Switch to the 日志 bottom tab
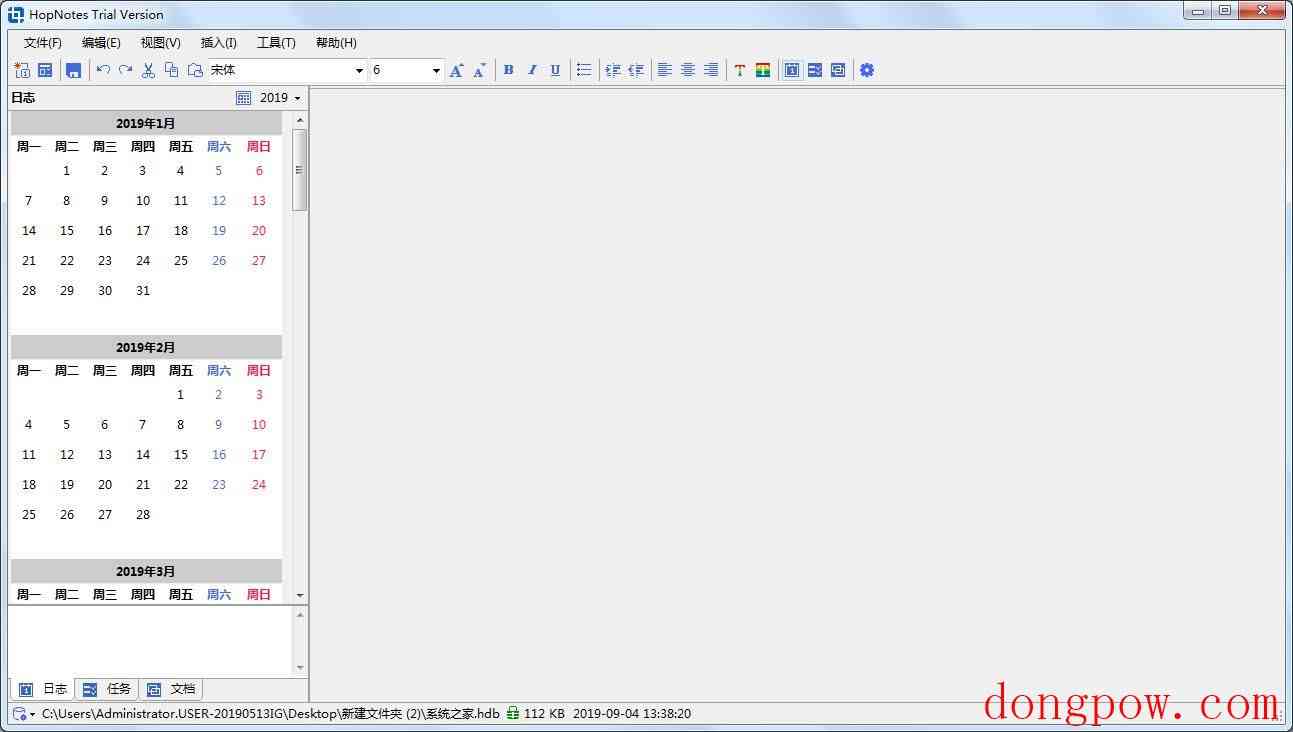This screenshot has width=1293, height=732. [43, 689]
